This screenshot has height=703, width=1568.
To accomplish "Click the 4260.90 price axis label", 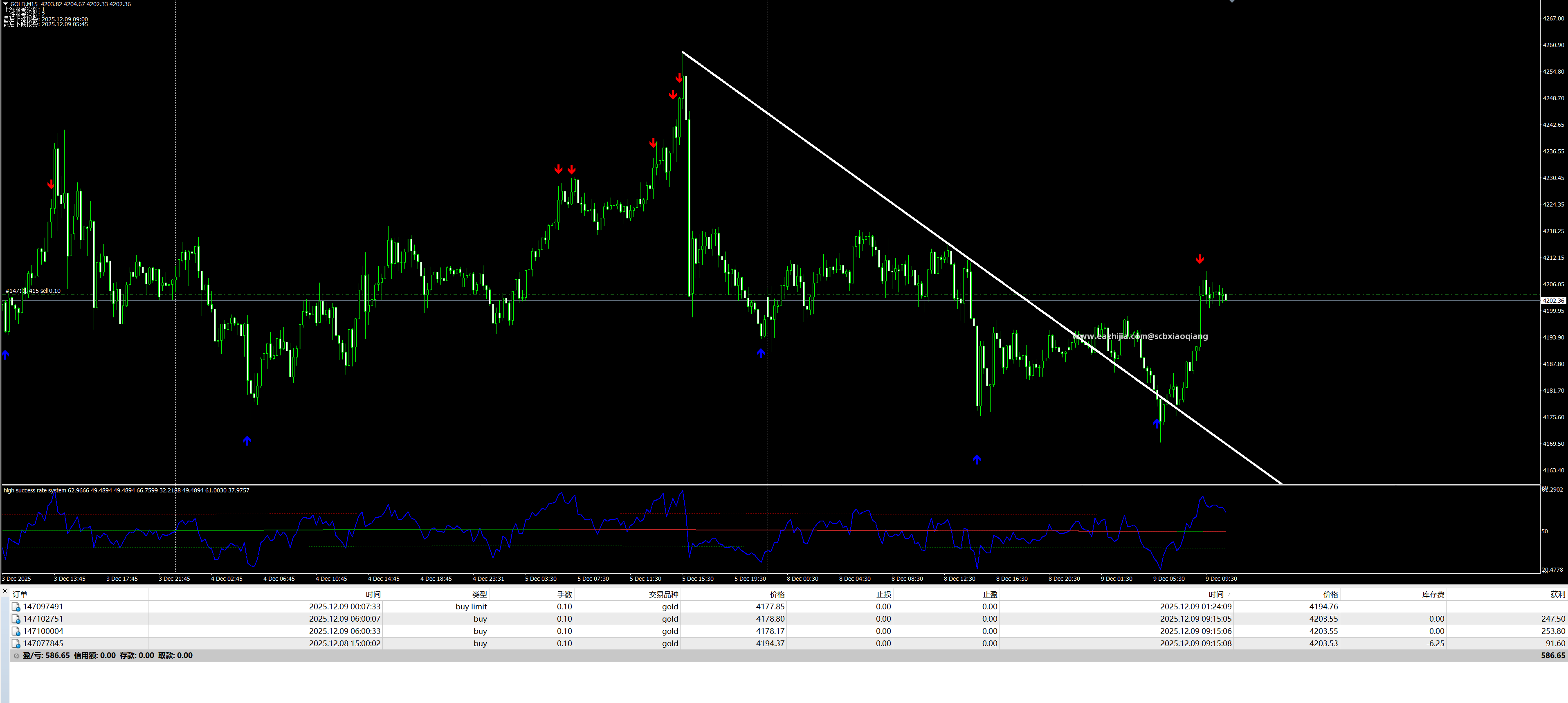I will [1553, 45].
